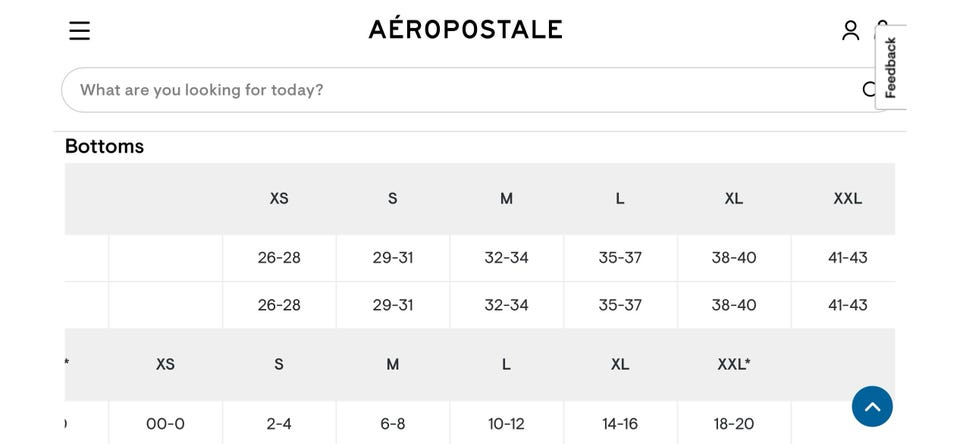Open the user account icon
960x444 pixels.
(850, 30)
